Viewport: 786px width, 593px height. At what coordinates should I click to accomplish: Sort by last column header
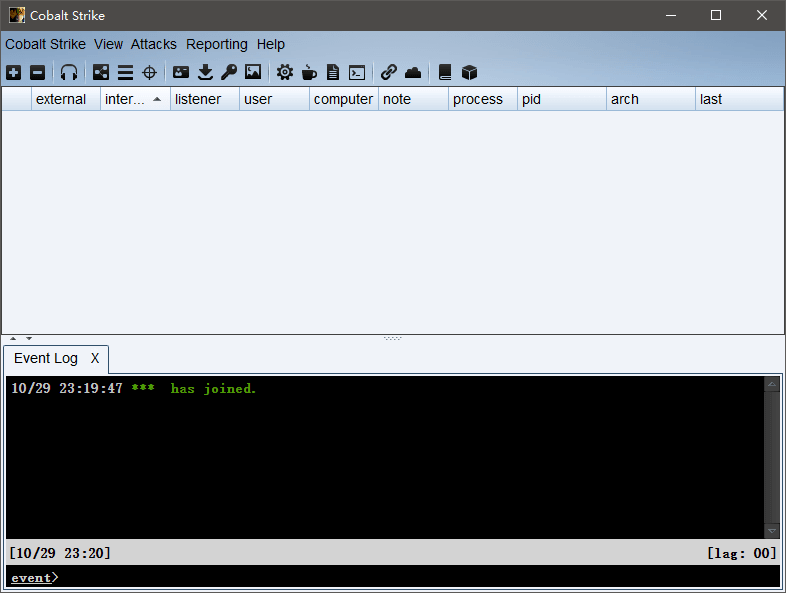pos(739,99)
